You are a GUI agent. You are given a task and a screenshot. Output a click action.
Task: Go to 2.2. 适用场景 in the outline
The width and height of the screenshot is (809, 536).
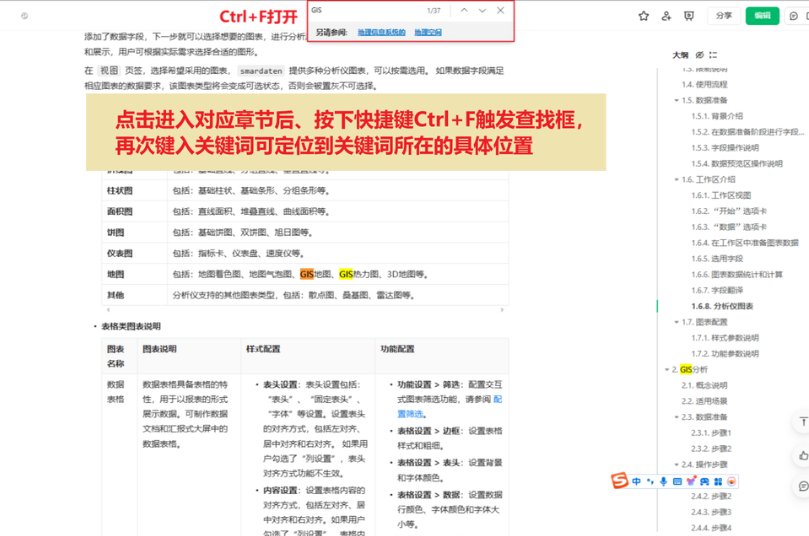point(704,401)
